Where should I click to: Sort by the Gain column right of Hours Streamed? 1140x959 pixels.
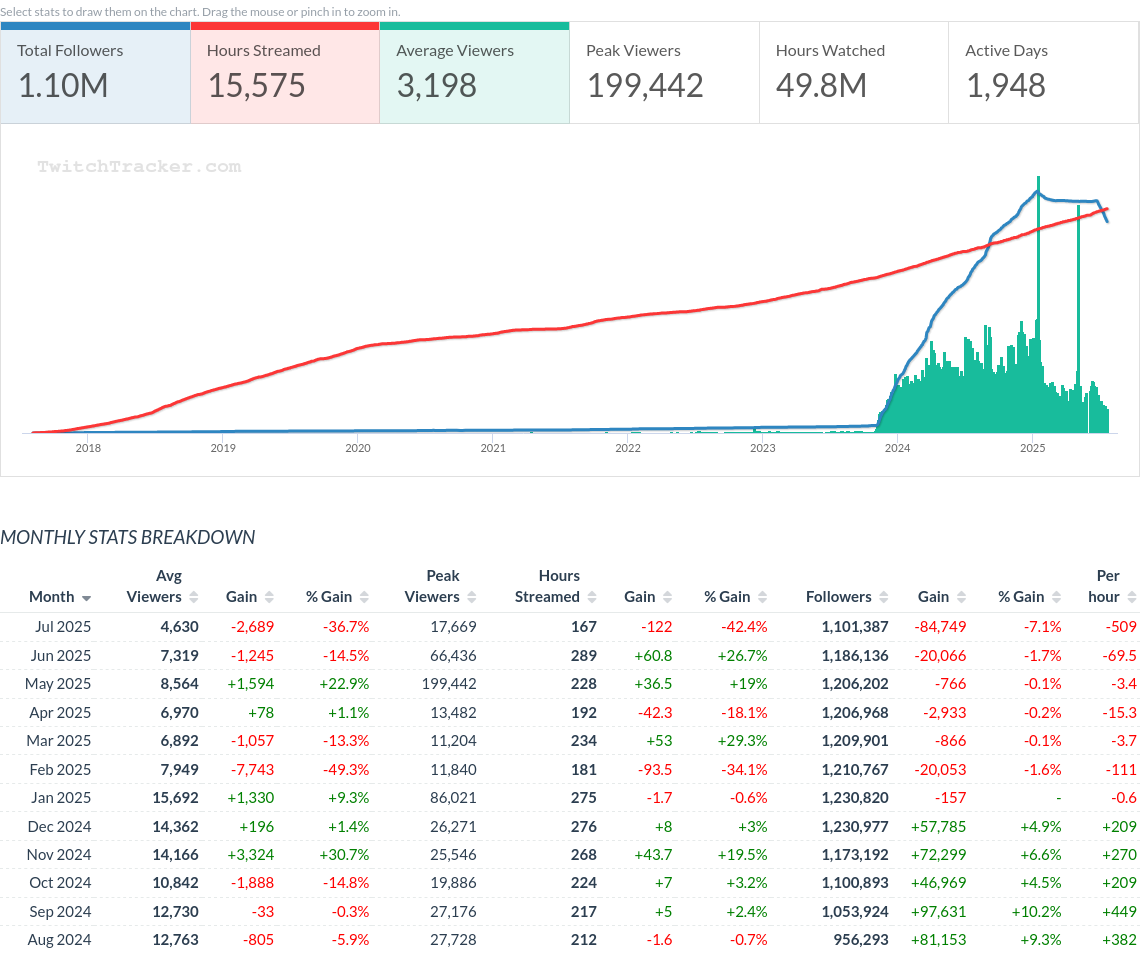pos(667,597)
